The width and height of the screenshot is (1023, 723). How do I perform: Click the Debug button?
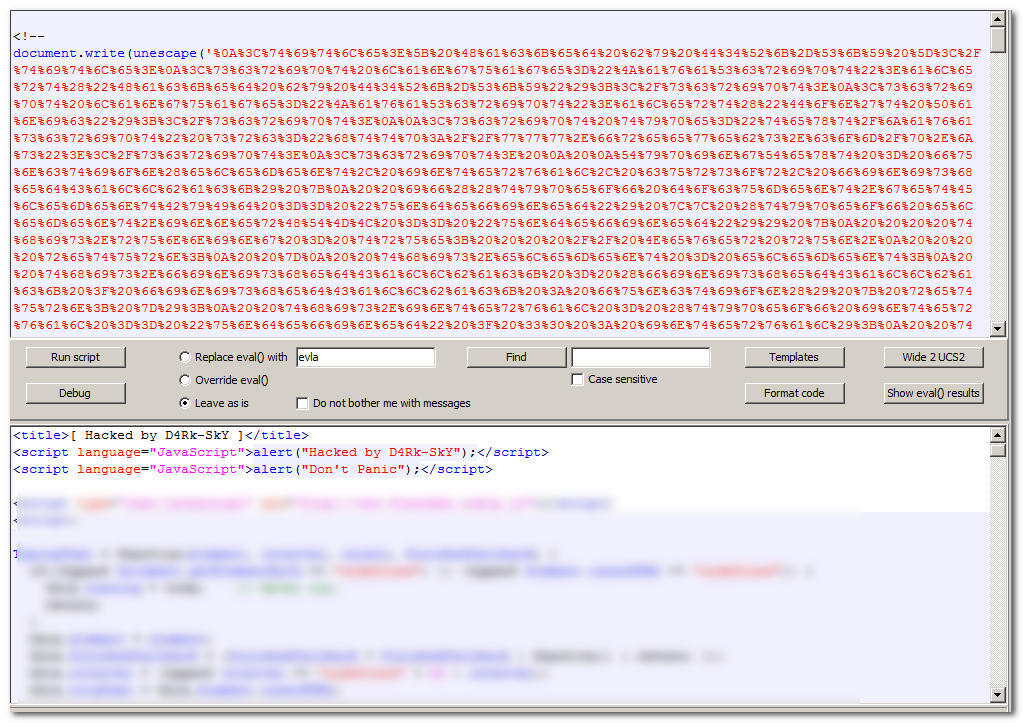pyautogui.click(x=76, y=393)
